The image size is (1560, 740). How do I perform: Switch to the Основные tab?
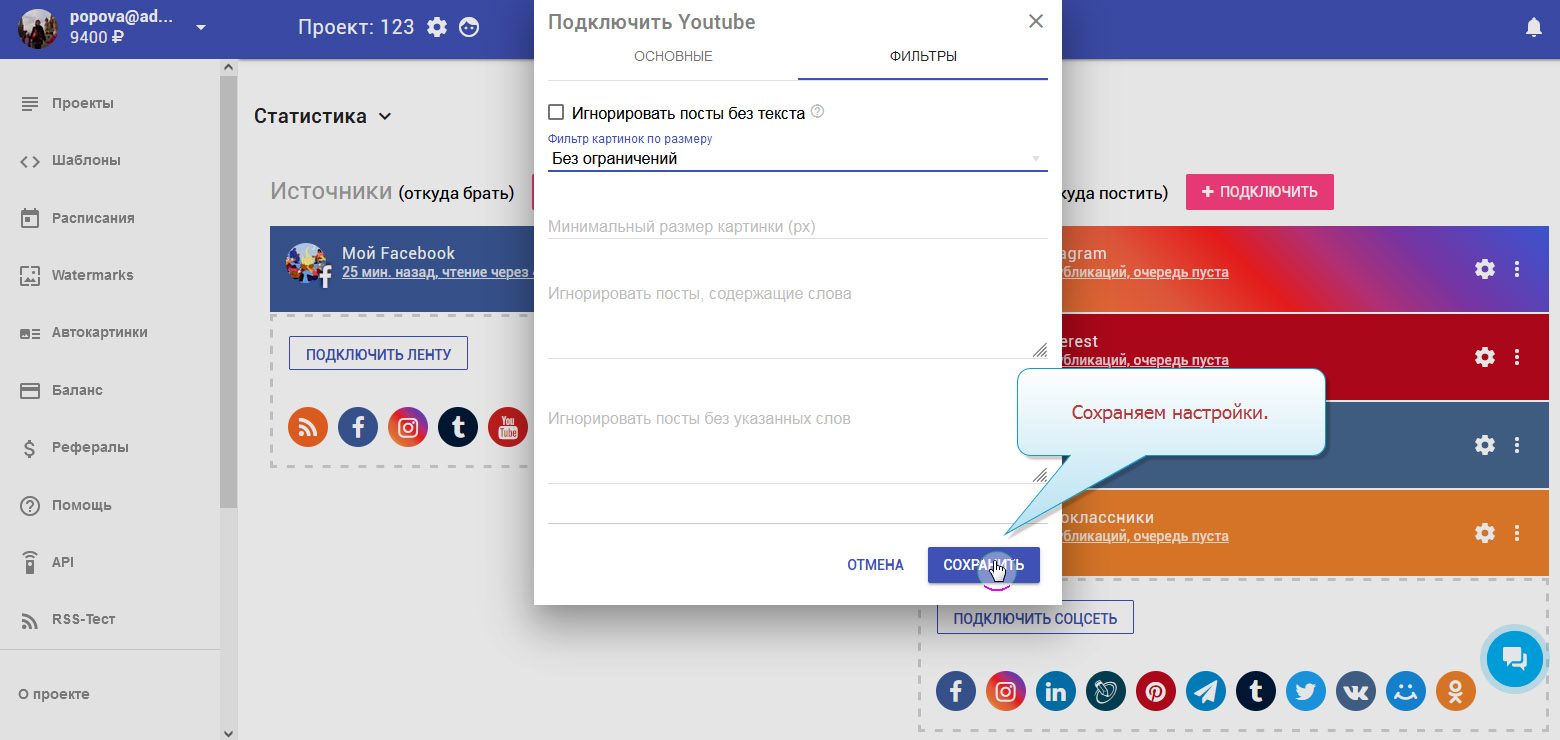673,56
